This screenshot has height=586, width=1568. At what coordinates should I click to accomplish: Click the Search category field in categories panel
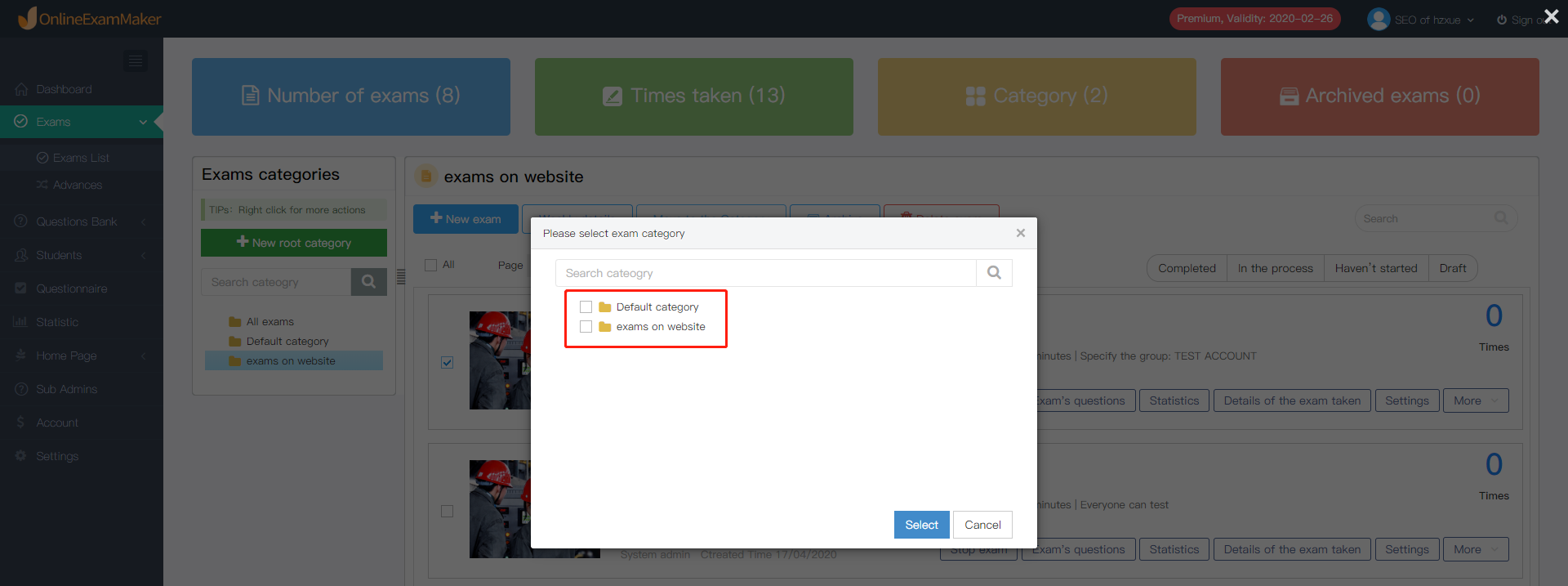[x=276, y=282]
